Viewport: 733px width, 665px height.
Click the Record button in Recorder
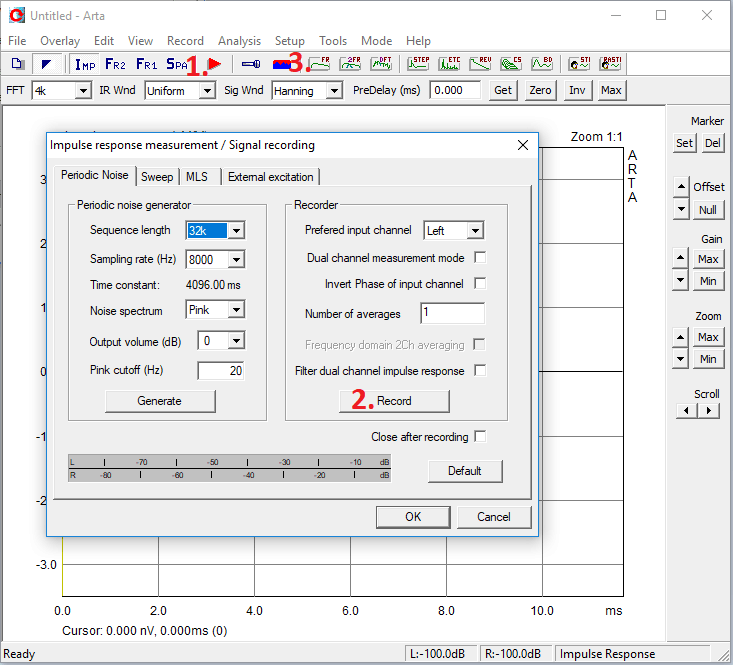click(394, 401)
